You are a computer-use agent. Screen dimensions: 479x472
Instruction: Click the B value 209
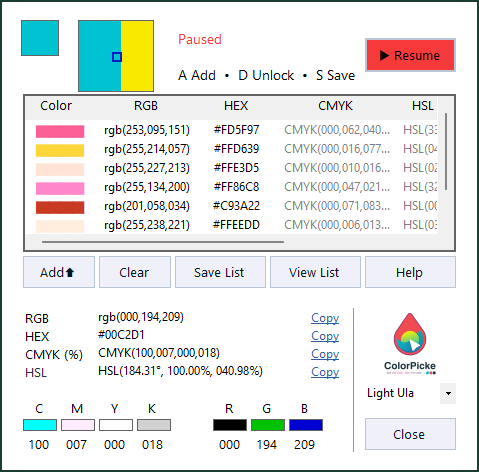tap(304, 445)
